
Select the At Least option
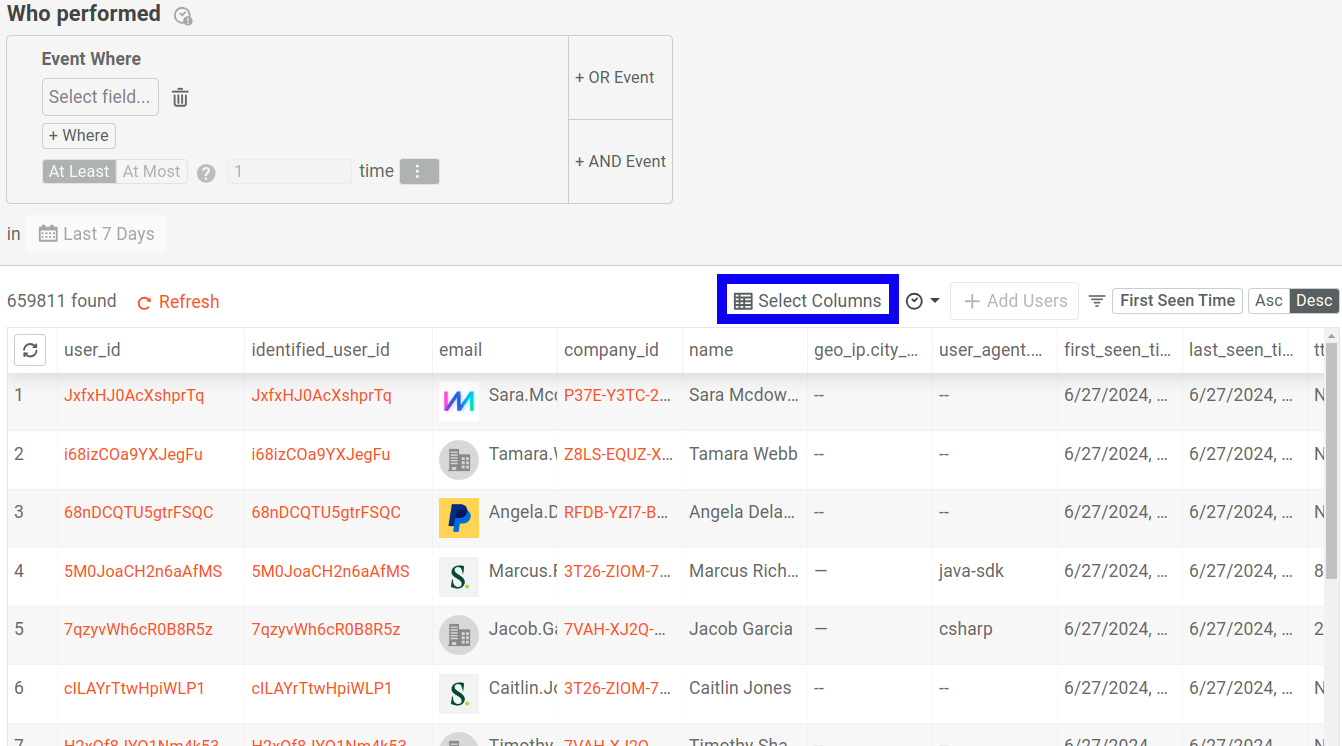79,170
